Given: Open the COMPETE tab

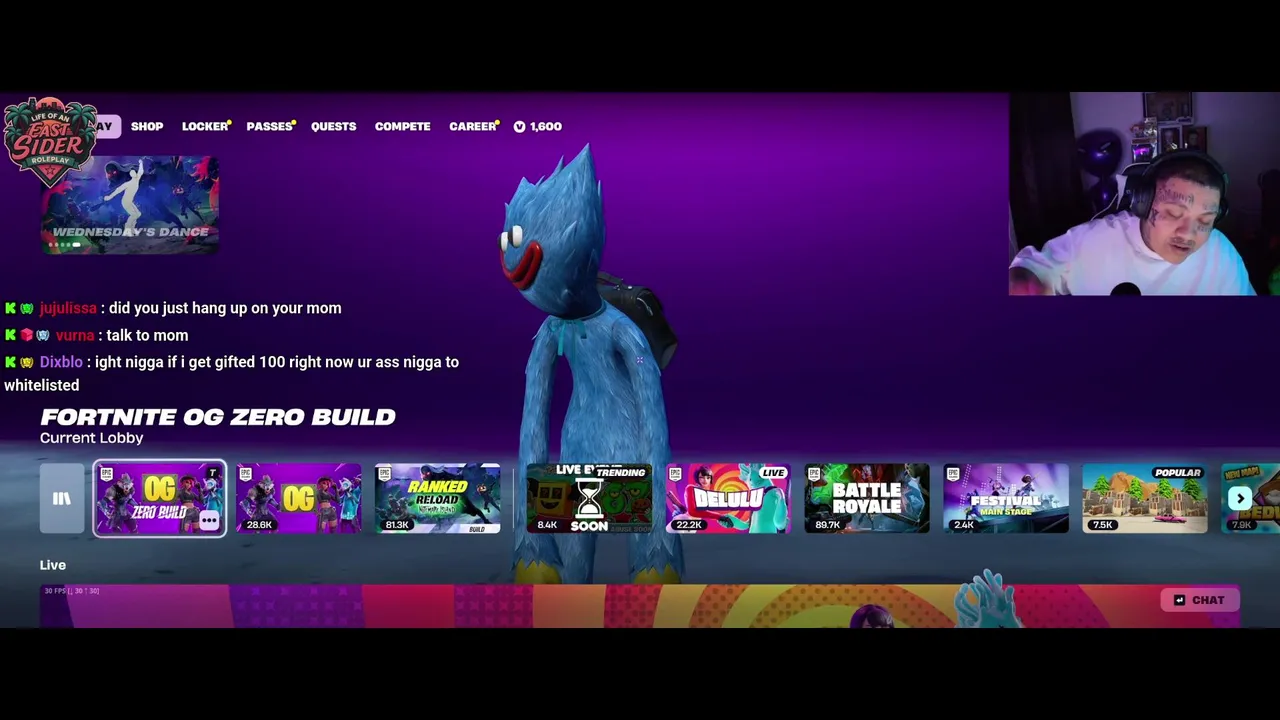Looking at the screenshot, I should point(402,126).
